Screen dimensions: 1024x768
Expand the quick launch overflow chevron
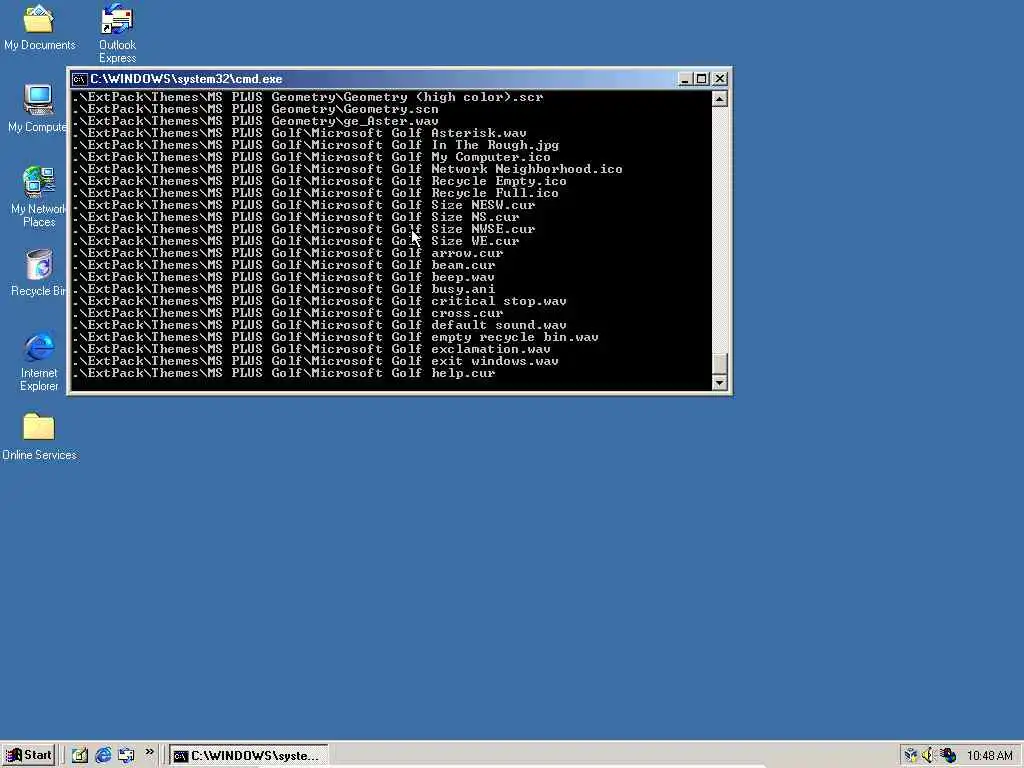150,752
